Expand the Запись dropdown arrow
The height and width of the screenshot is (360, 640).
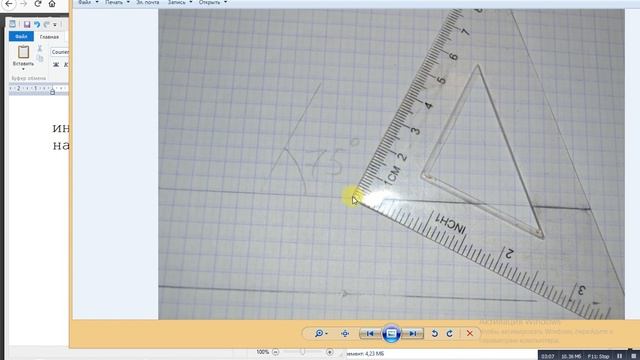click(x=191, y=2)
